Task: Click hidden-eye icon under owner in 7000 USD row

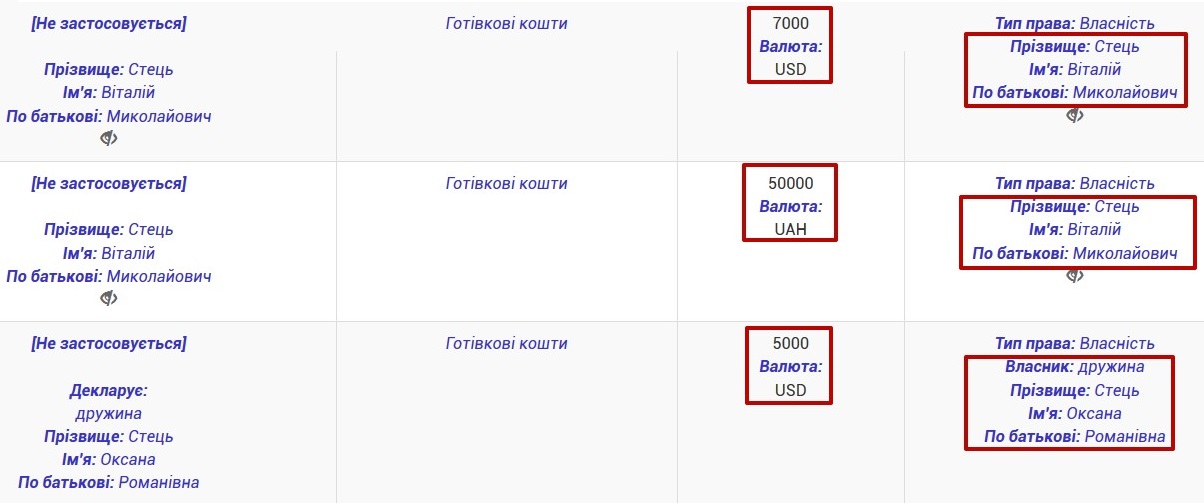Action: (x=1075, y=116)
